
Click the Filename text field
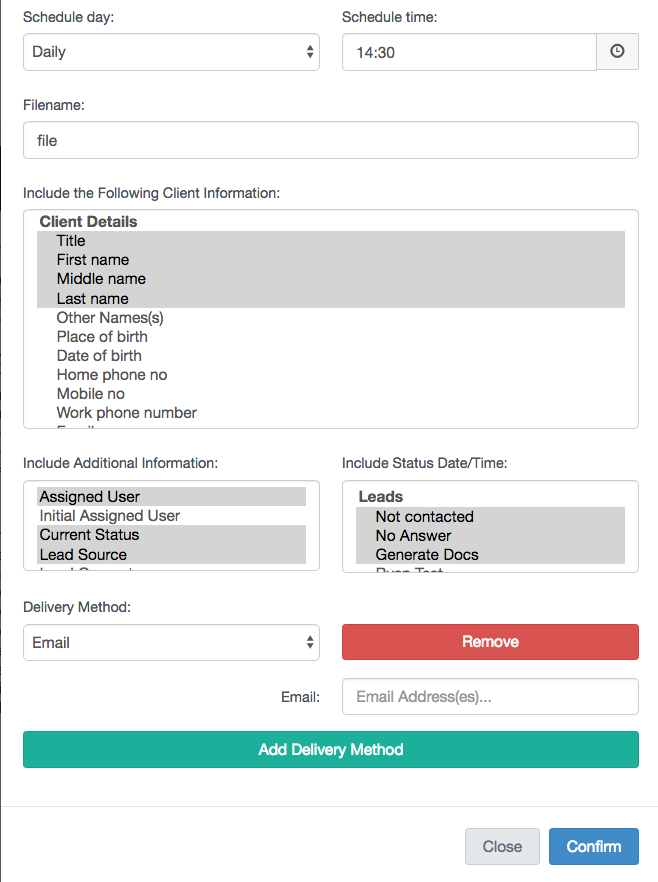point(330,141)
